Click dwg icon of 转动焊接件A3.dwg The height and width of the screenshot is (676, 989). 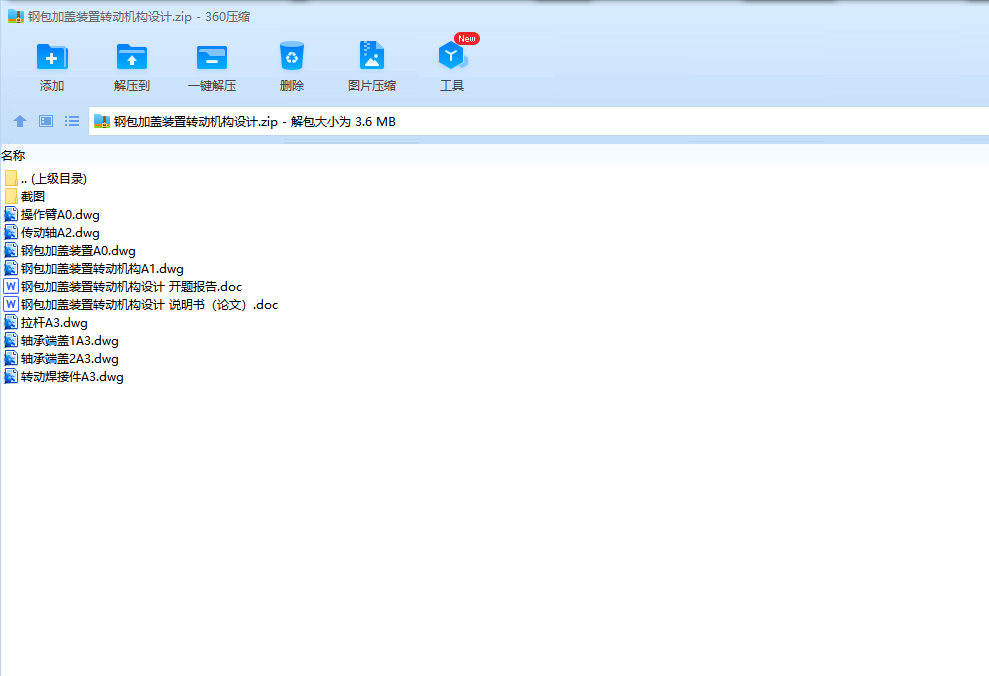(x=11, y=376)
